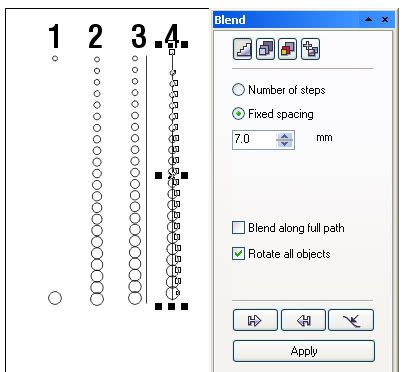The height and width of the screenshot is (372, 404).
Task: Click the Start object button icon
Action: tap(255, 320)
